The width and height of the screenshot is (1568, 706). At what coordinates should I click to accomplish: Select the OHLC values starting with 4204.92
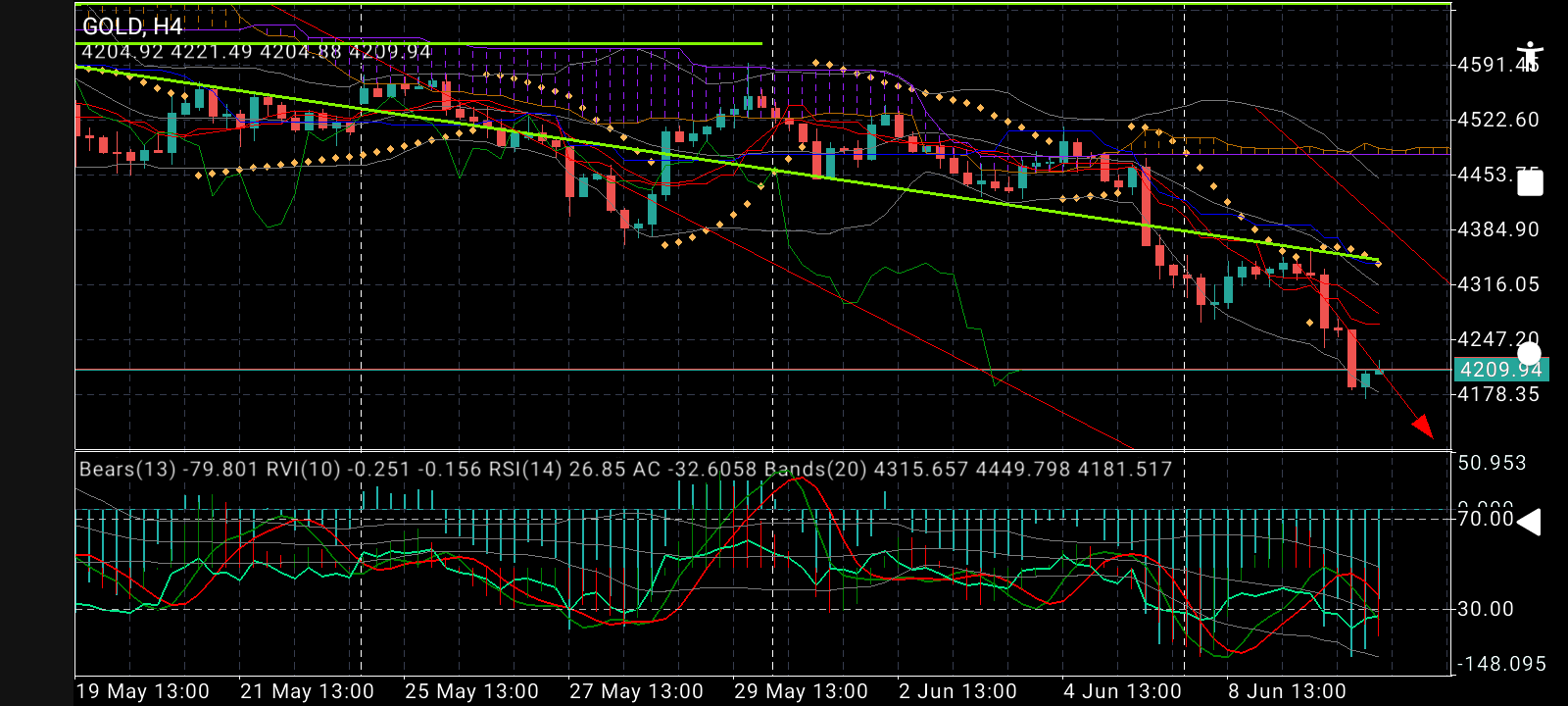click(x=257, y=51)
